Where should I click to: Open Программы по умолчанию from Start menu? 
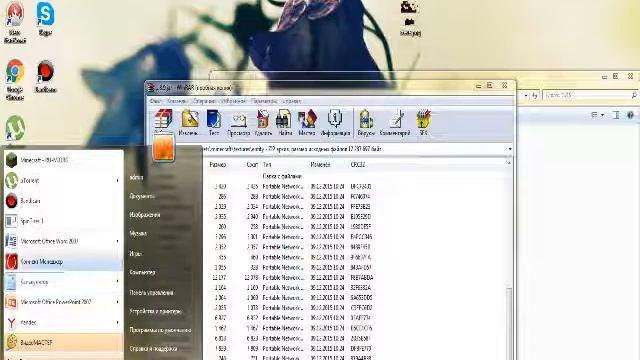pos(160,330)
